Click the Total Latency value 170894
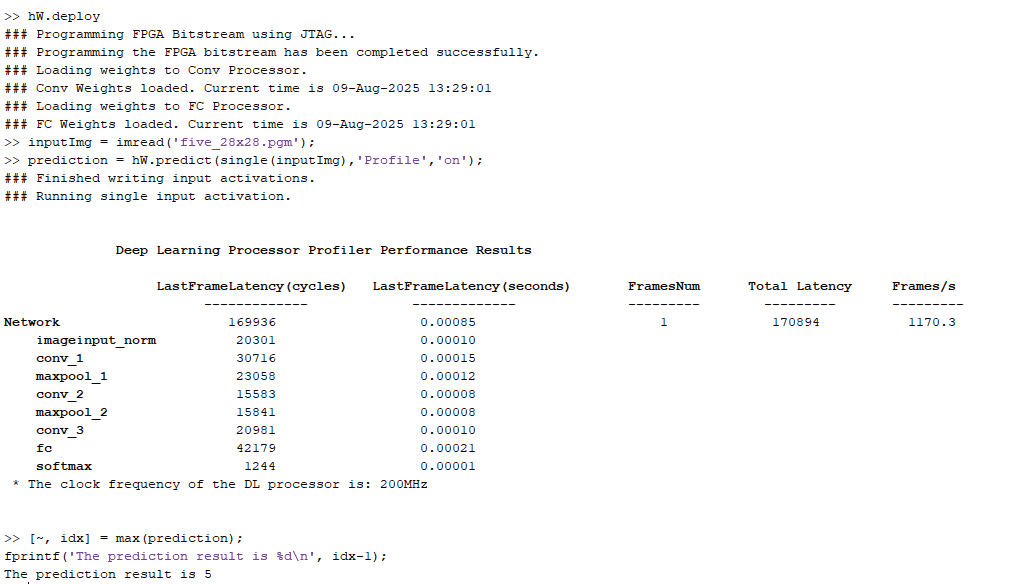 pyautogui.click(x=795, y=322)
